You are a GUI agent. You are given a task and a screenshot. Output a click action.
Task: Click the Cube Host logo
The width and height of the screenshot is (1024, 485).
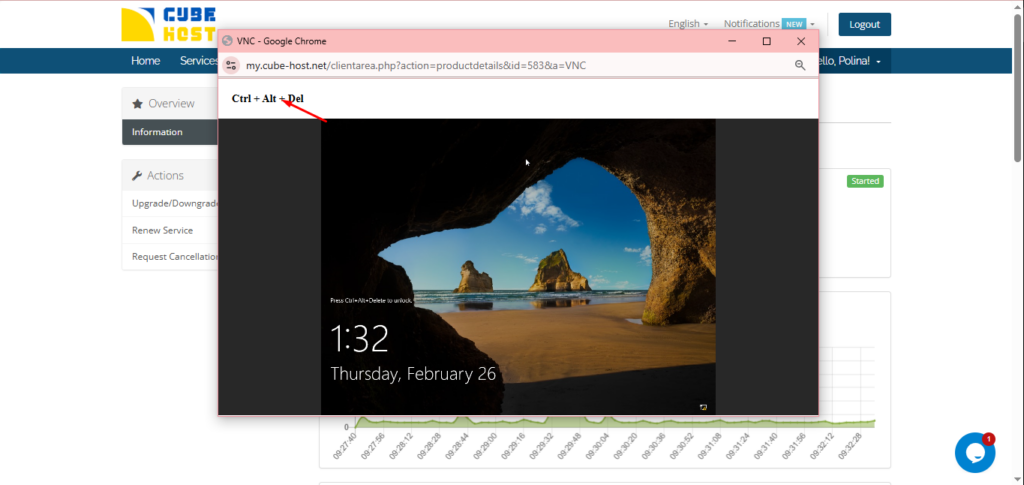tap(166, 24)
